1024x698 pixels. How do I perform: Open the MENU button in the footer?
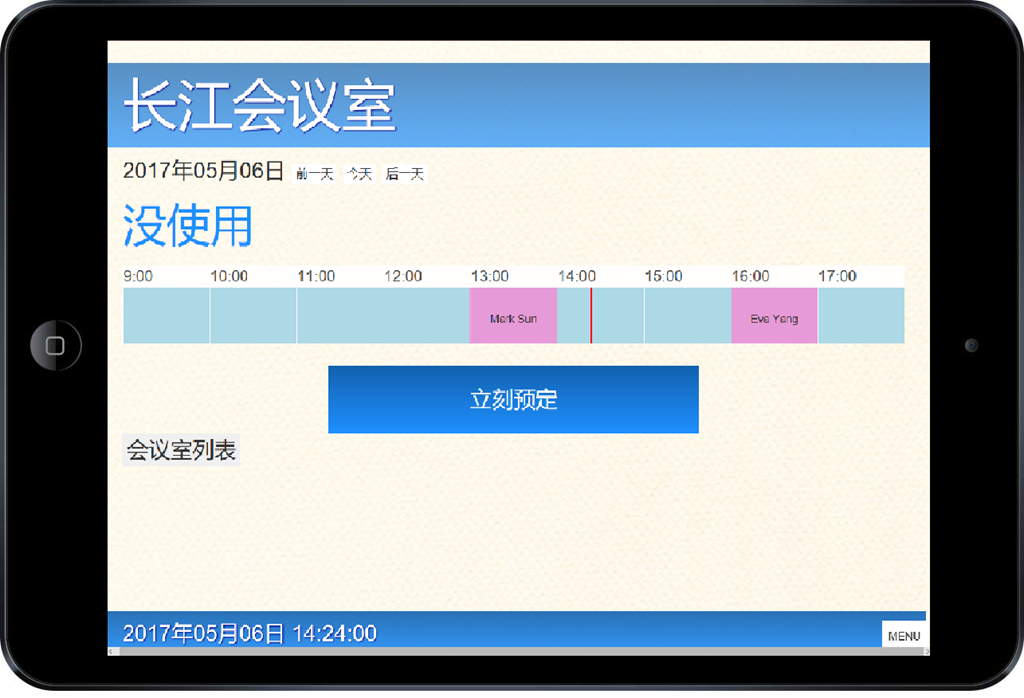903,636
